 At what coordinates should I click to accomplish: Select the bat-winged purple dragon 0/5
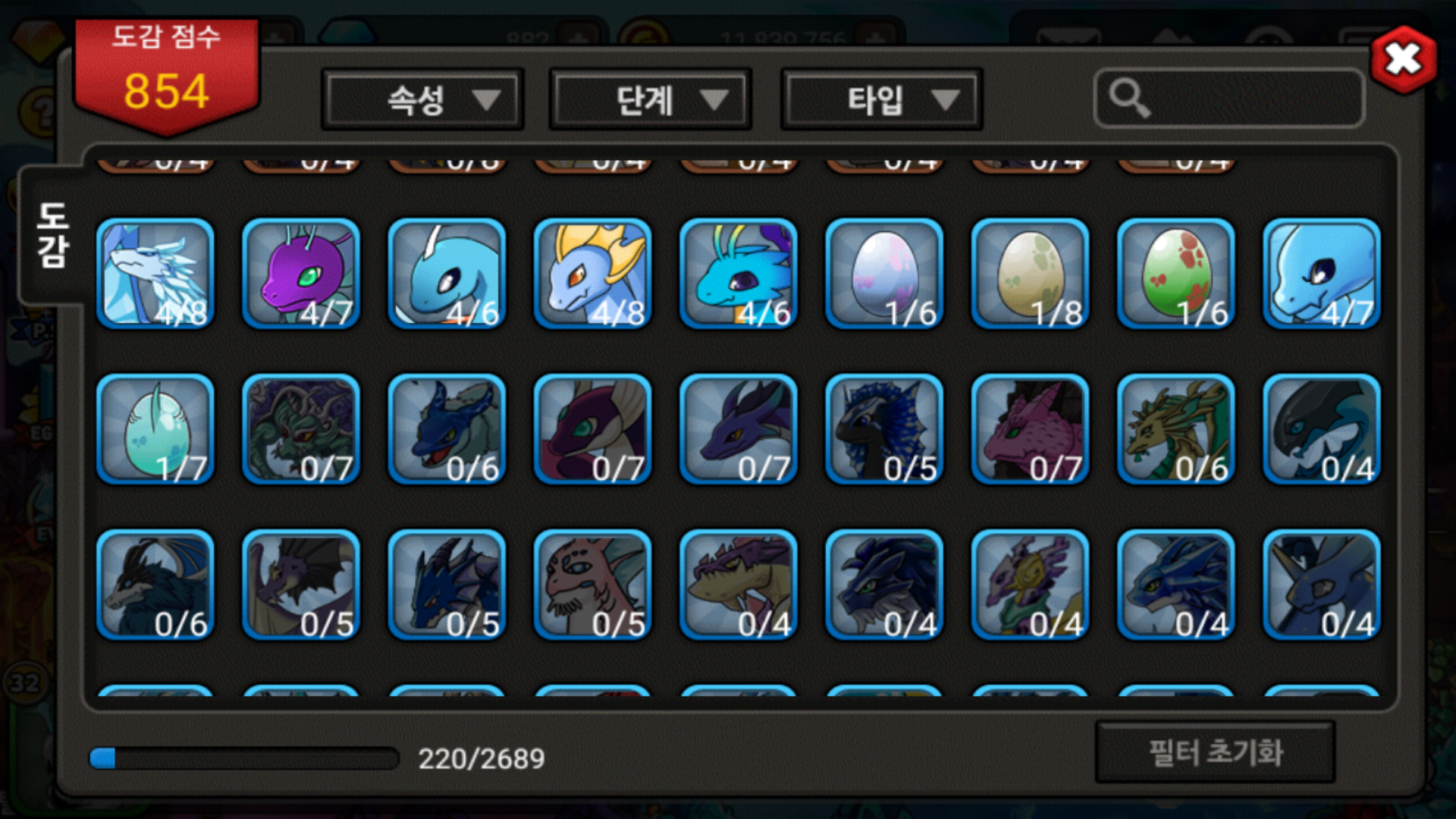click(x=301, y=585)
